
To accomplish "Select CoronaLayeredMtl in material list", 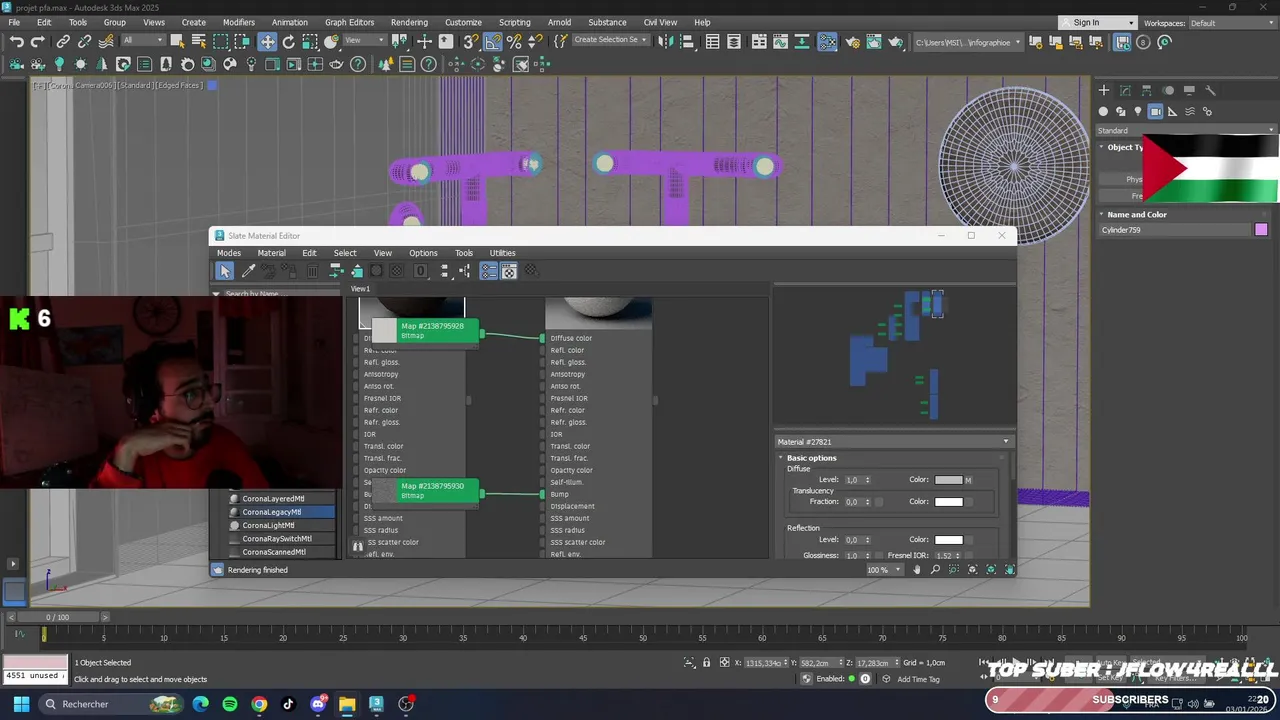I will (273, 498).
